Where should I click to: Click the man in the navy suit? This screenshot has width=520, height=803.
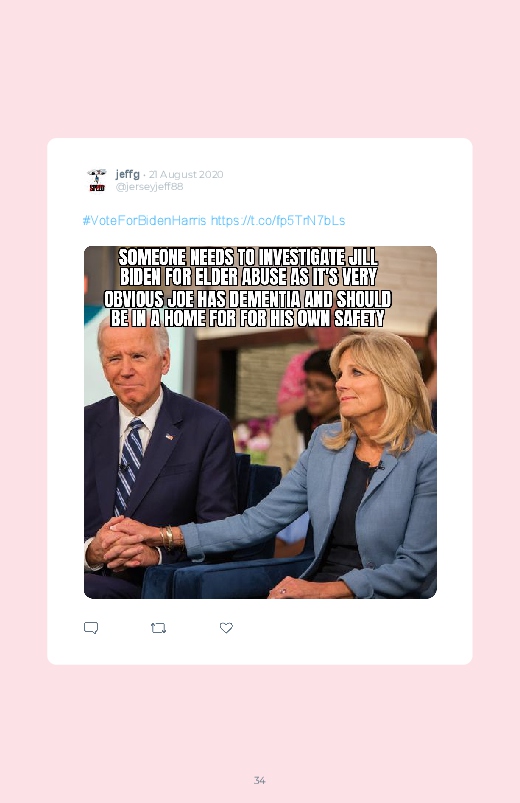coord(154,461)
